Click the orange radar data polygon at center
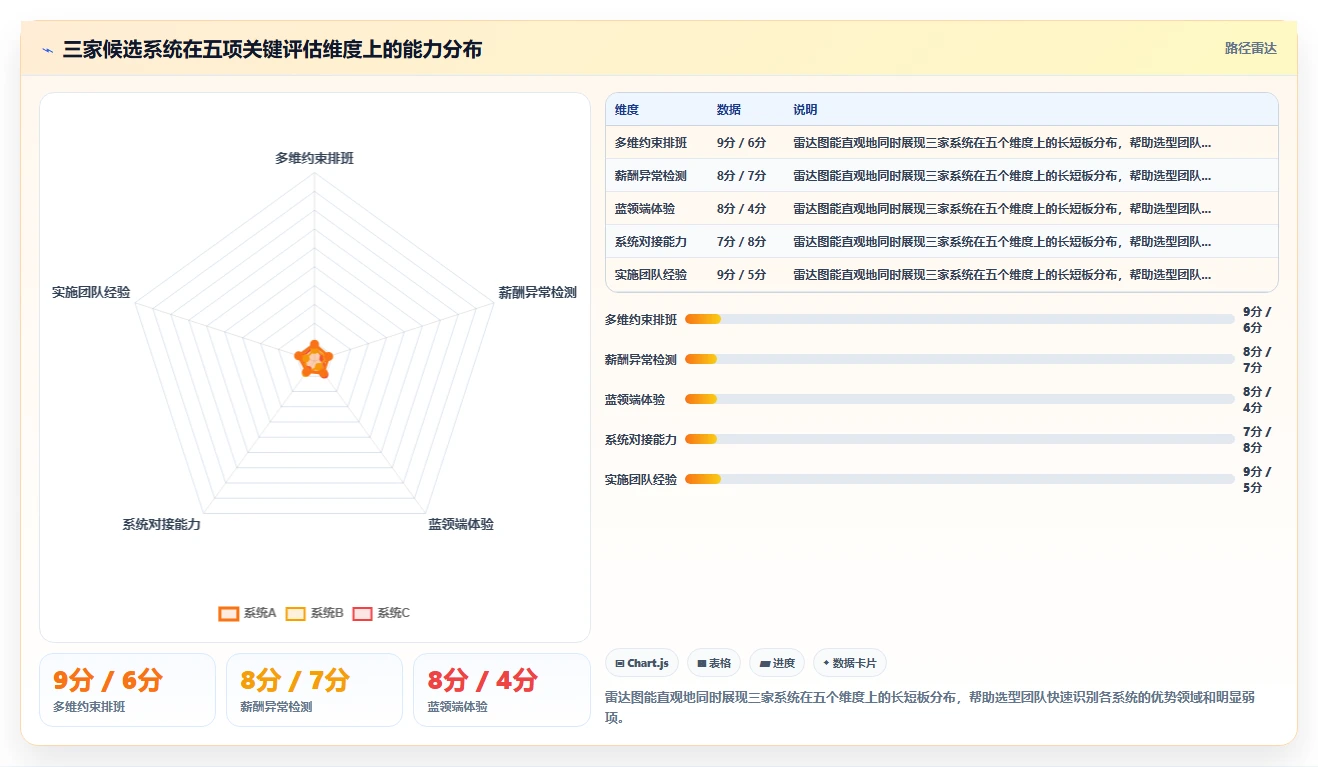The height and width of the screenshot is (767, 1318). 314,359
